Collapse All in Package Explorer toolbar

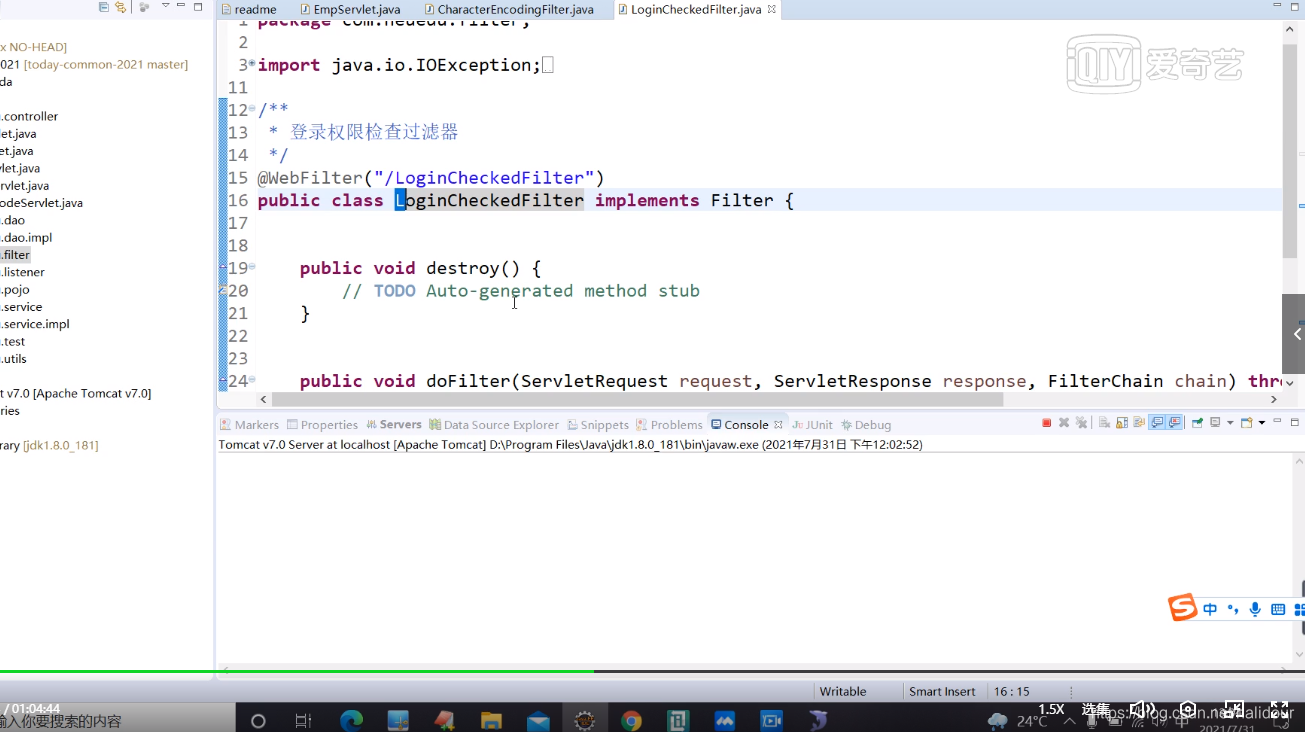(x=104, y=7)
